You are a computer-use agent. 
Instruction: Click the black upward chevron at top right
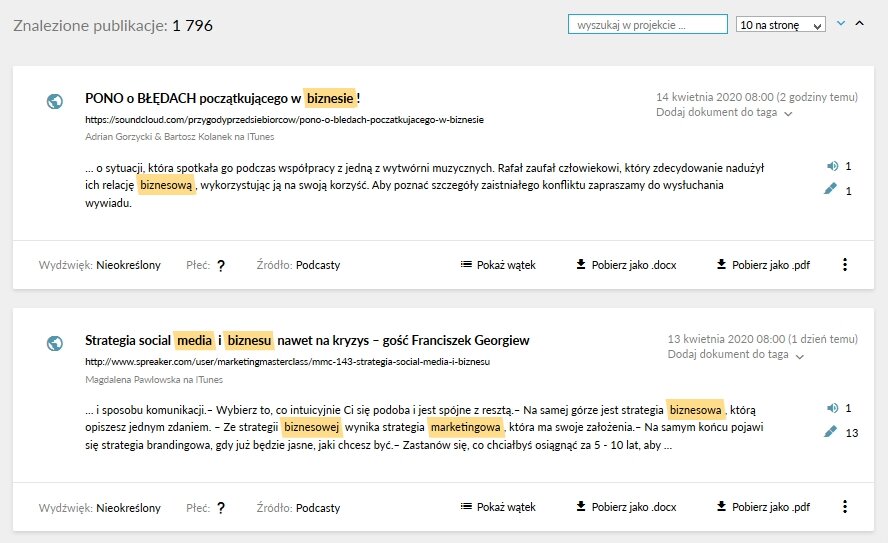pos(860,23)
